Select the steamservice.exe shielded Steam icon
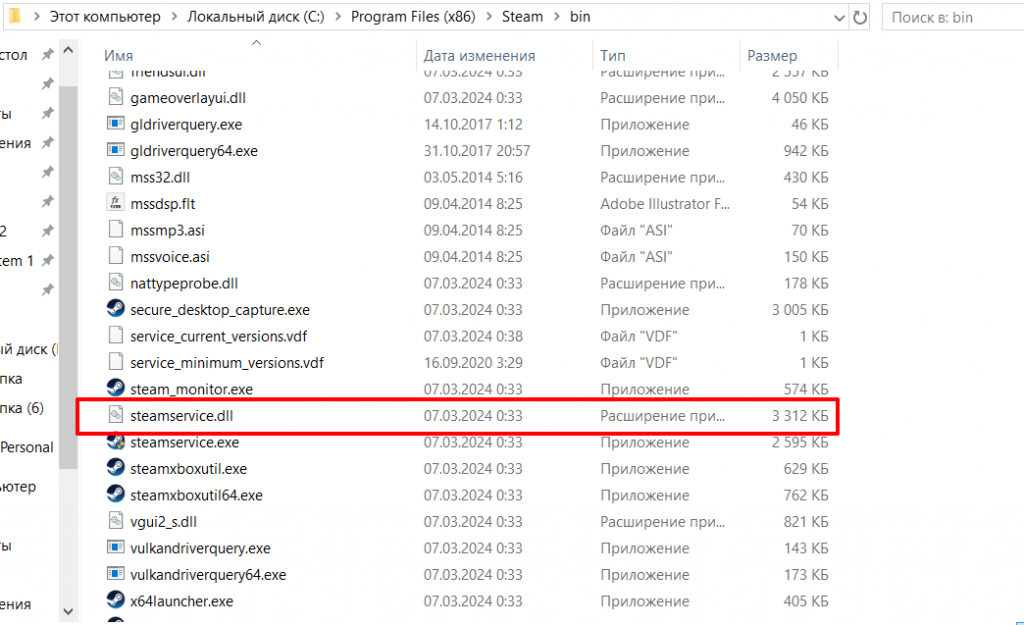 click(x=116, y=441)
